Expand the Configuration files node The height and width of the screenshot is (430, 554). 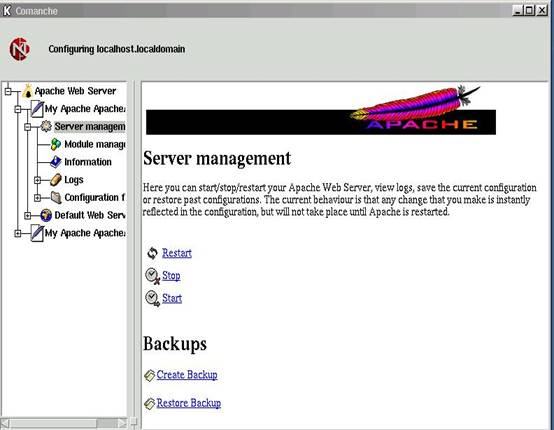tap(37, 198)
